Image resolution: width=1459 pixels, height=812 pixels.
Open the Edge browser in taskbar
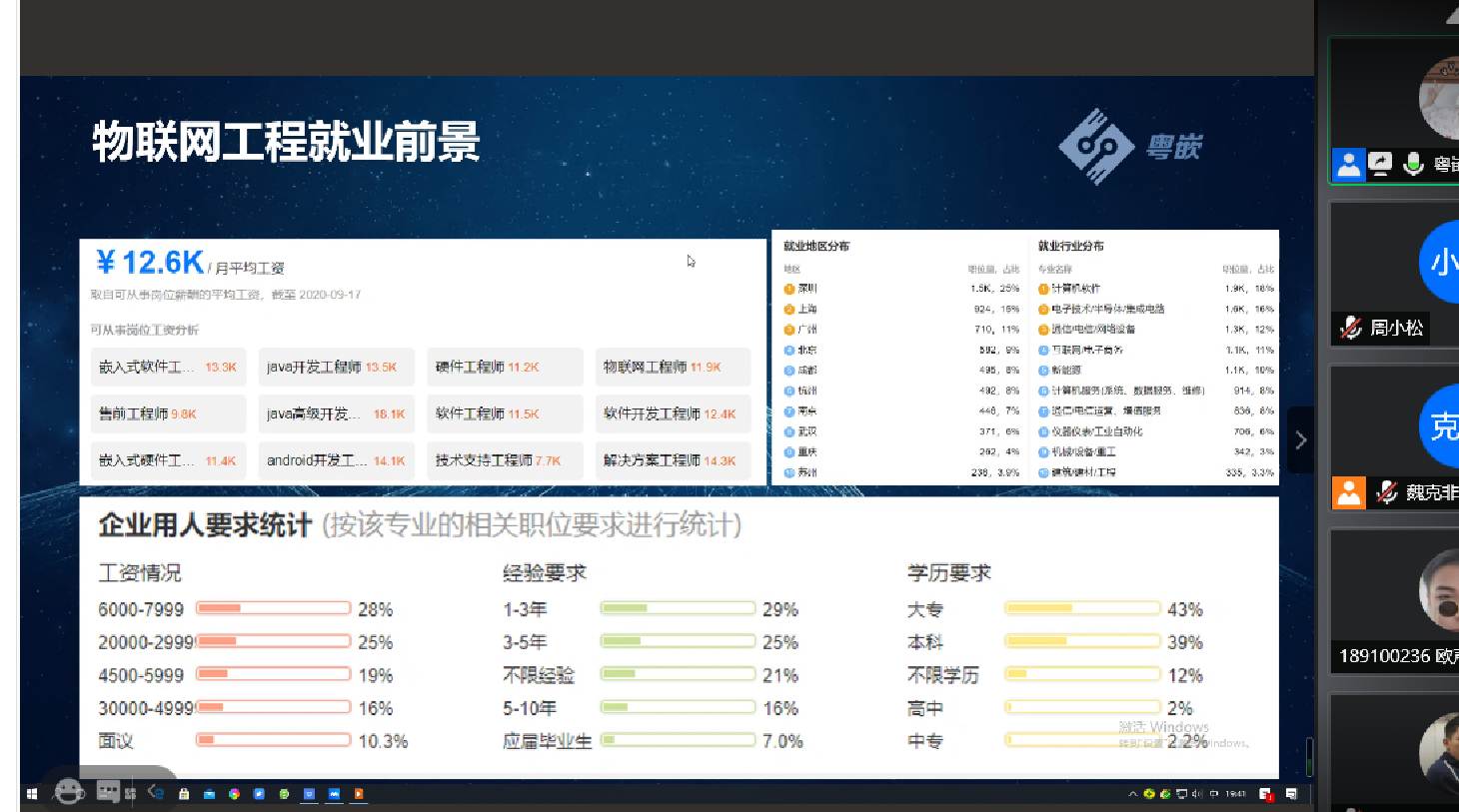pos(156,793)
